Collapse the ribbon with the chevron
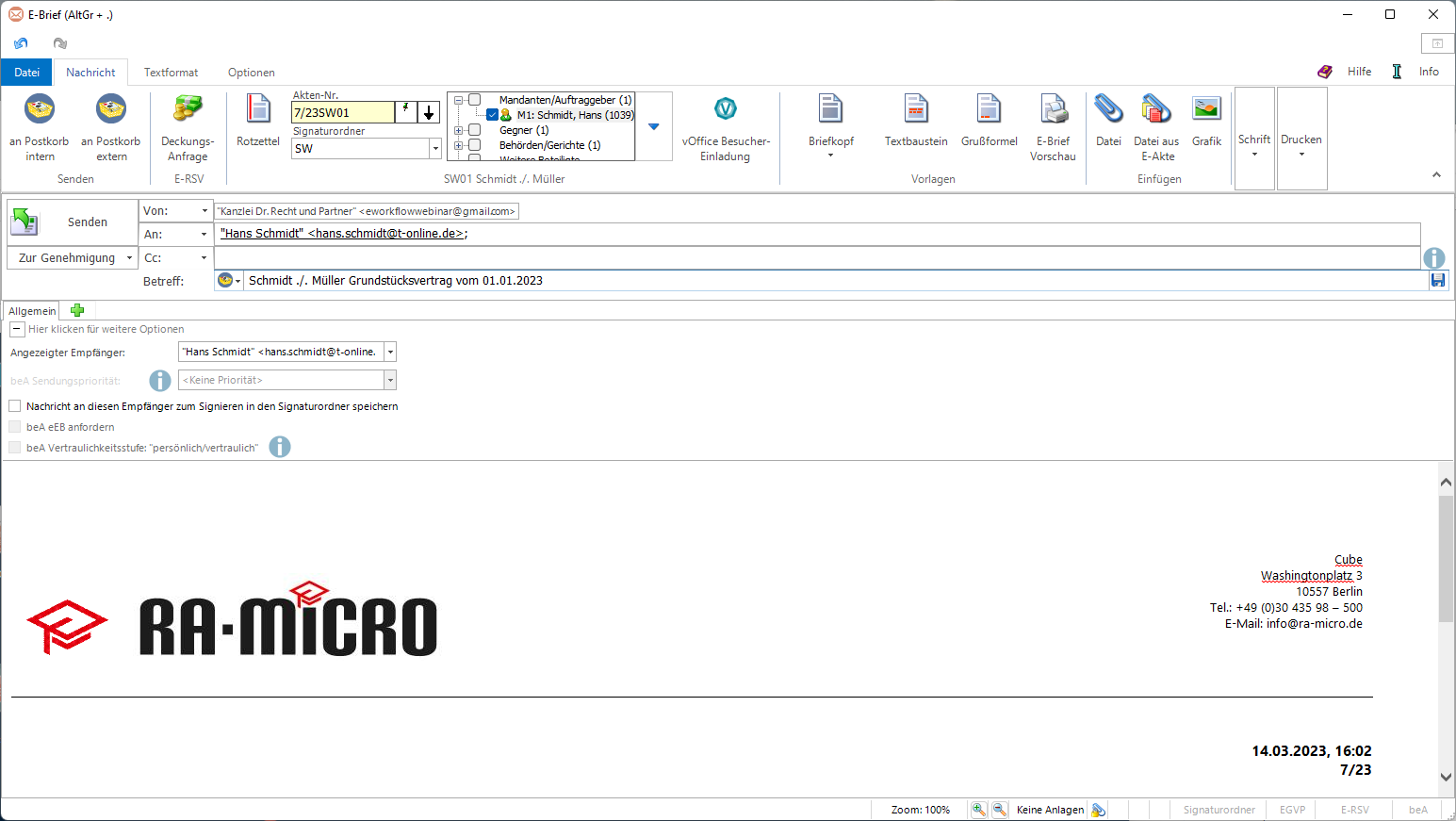The height and width of the screenshot is (821, 1456). click(x=1436, y=174)
